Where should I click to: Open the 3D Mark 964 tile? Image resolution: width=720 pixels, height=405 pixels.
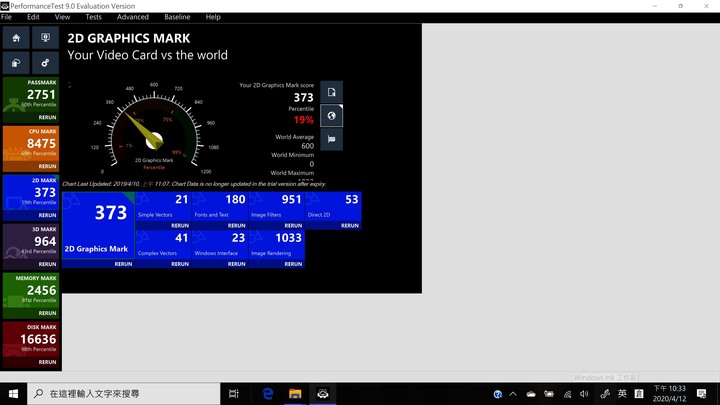pos(31,247)
